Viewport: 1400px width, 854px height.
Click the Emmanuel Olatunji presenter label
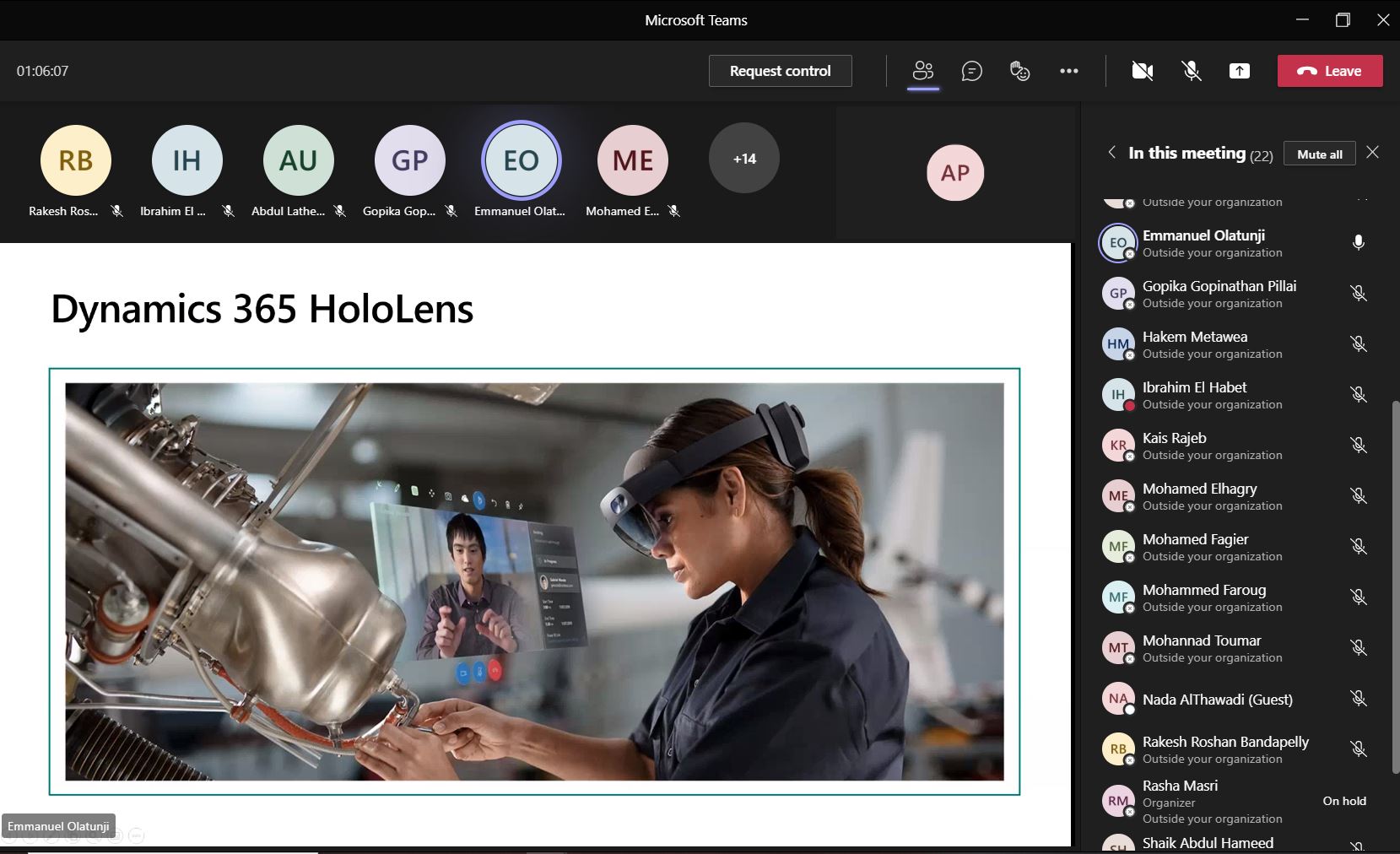pos(58,826)
